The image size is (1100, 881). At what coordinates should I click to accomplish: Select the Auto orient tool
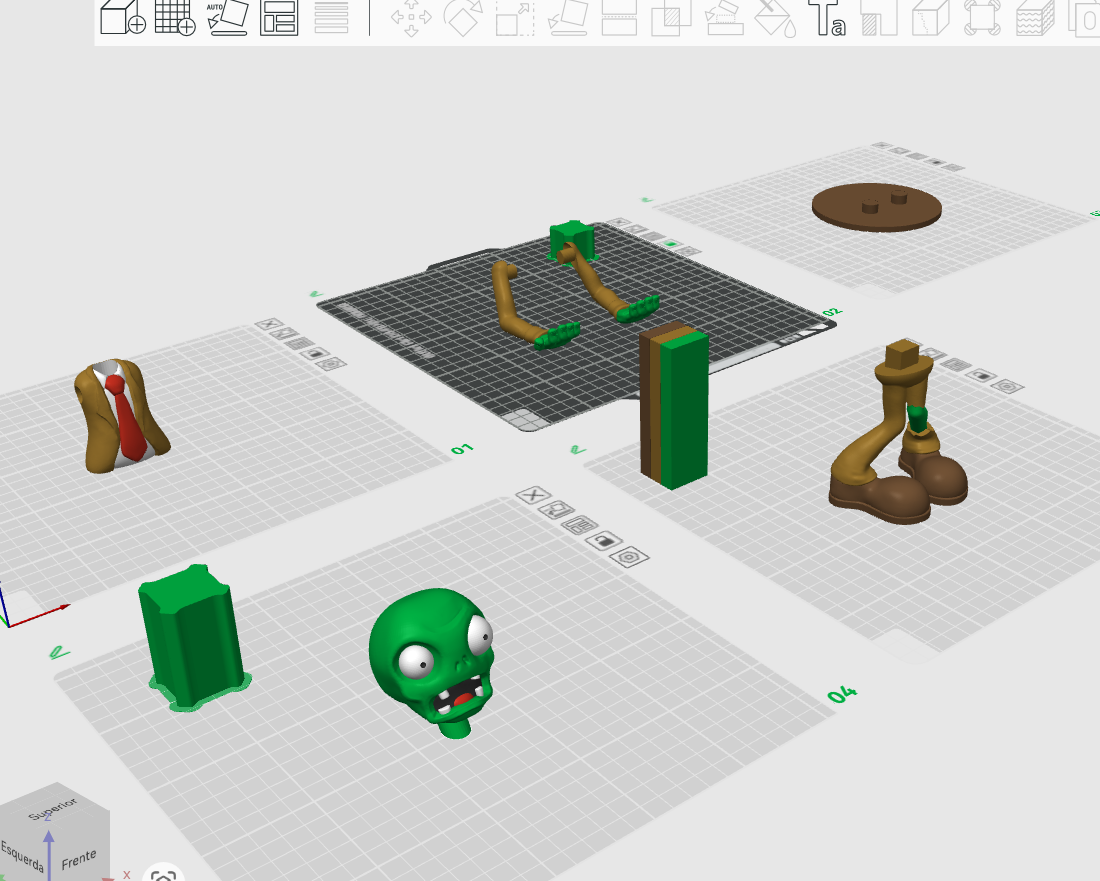pyautogui.click(x=227, y=18)
